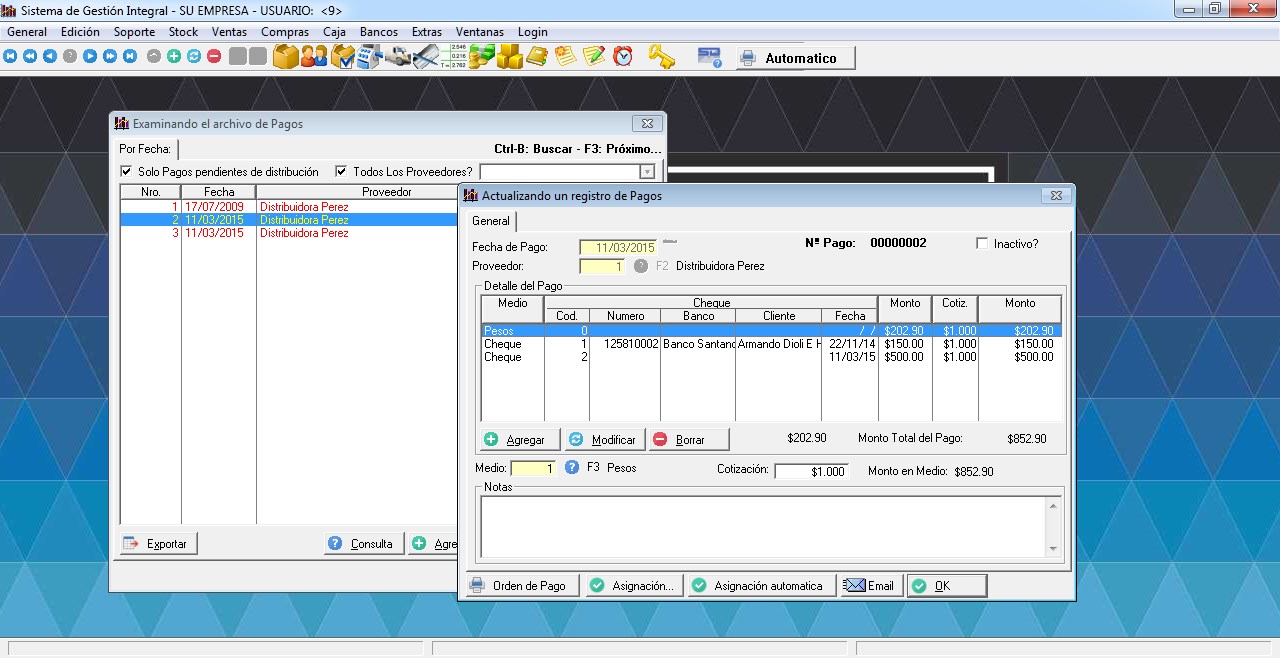Click the Orden de Pago button

[x=520, y=586]
